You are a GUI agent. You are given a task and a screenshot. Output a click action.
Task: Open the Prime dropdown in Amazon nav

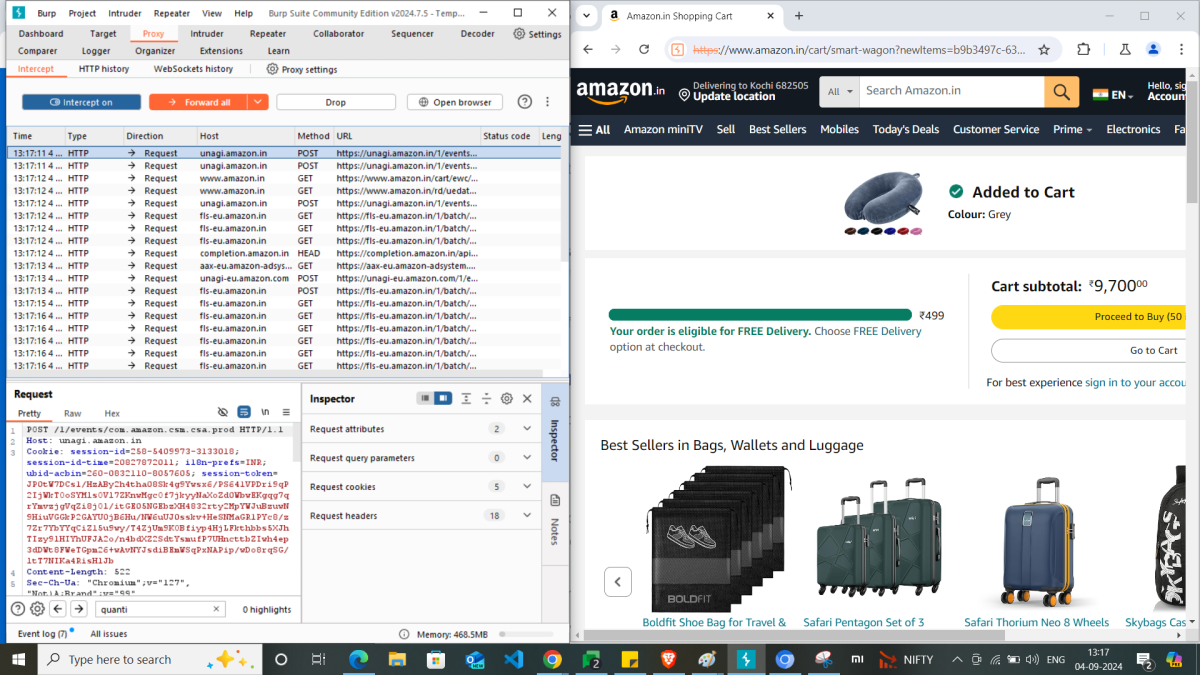[x=1072, y=129]
